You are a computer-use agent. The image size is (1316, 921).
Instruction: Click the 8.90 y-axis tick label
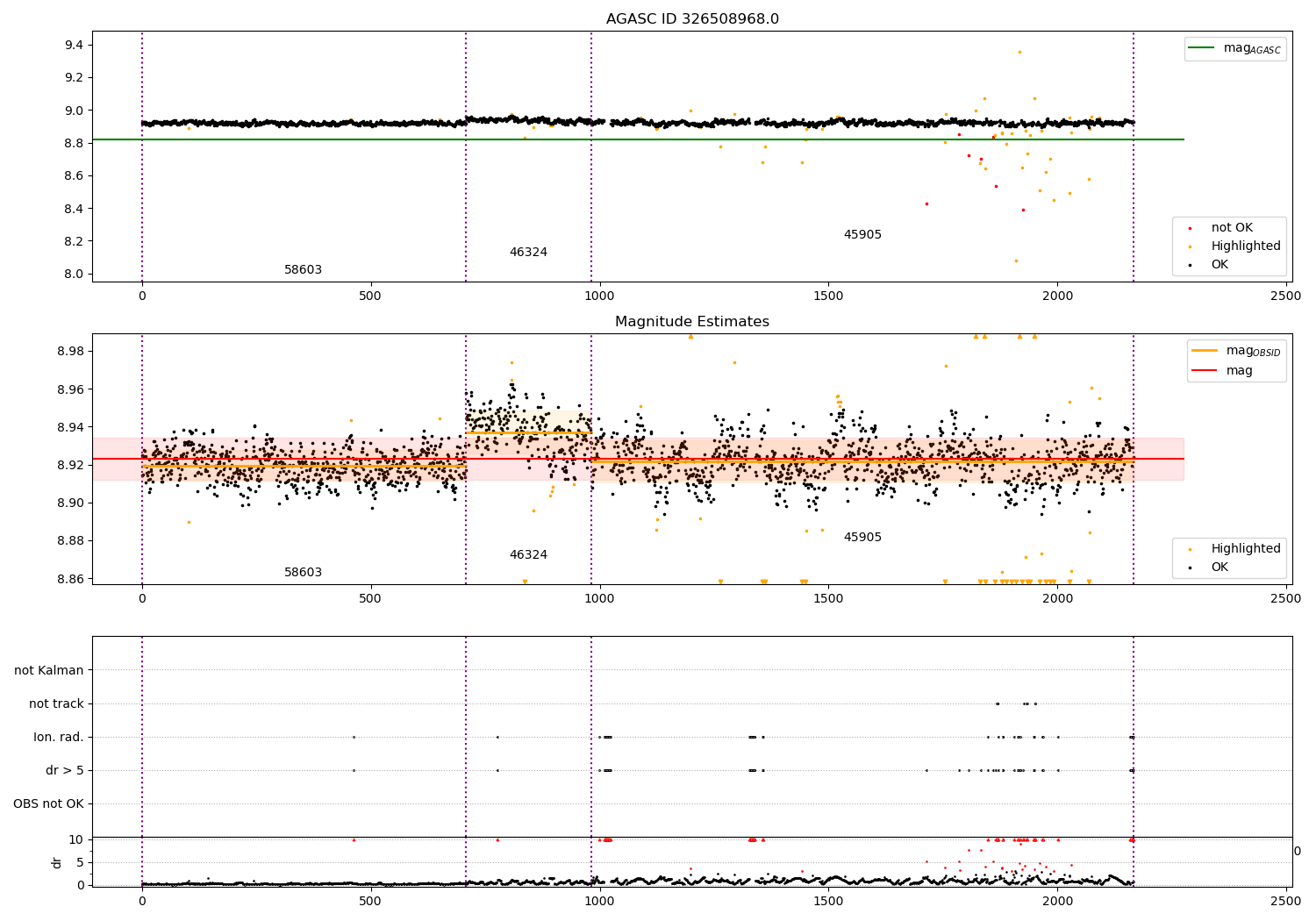click(71, 503)
